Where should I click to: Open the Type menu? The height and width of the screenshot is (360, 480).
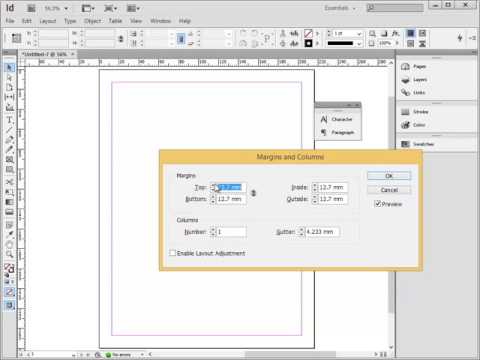[x=70, y=21]
